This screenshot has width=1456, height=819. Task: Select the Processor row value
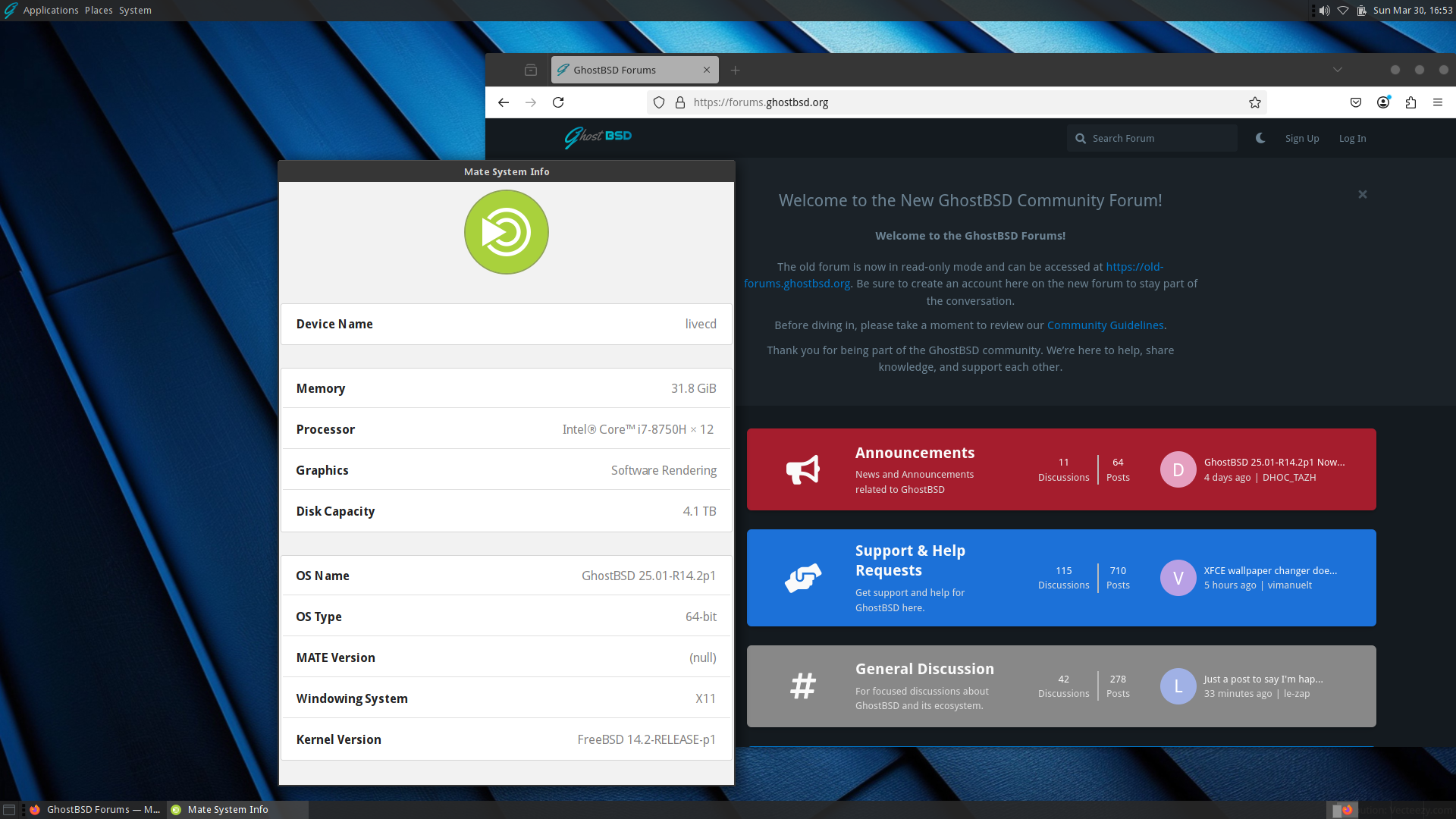638,429
